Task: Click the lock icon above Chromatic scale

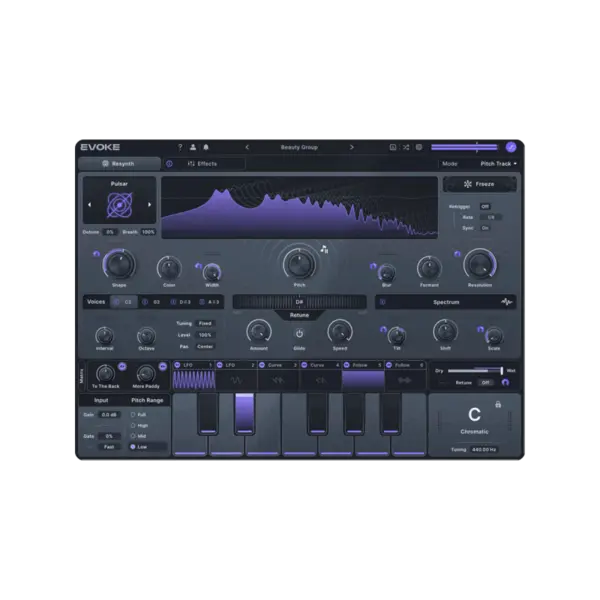Action: [x=498, y=404]
